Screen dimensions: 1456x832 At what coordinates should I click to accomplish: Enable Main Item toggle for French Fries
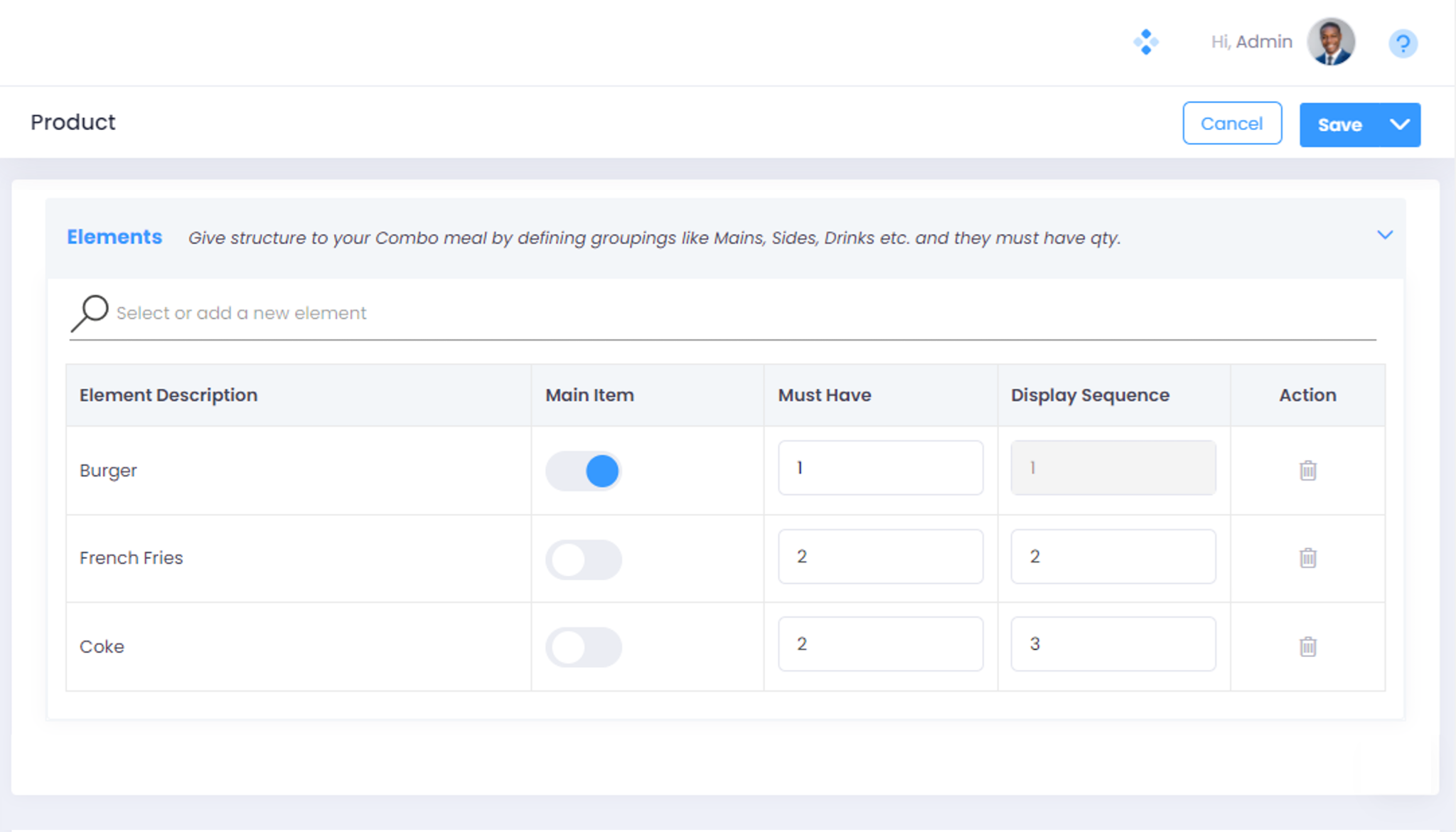583,560
